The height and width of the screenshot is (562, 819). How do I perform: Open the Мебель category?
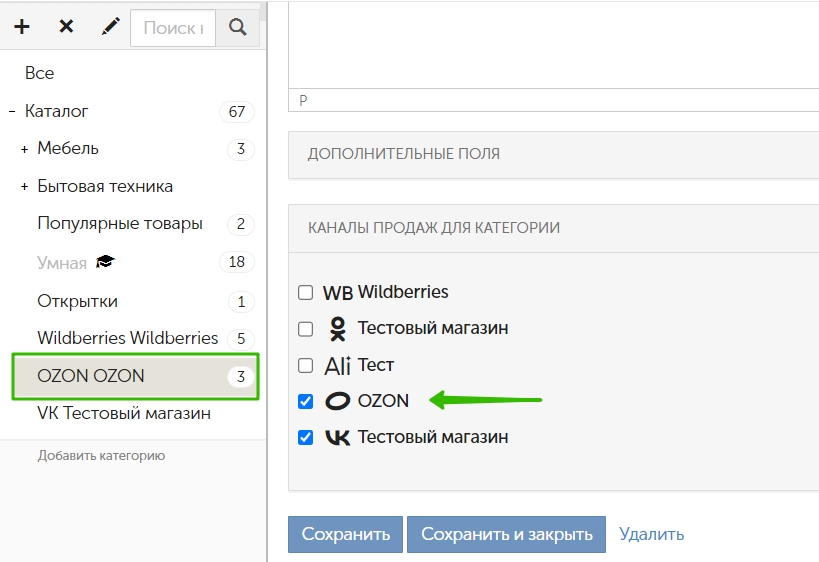pos(68,148)
